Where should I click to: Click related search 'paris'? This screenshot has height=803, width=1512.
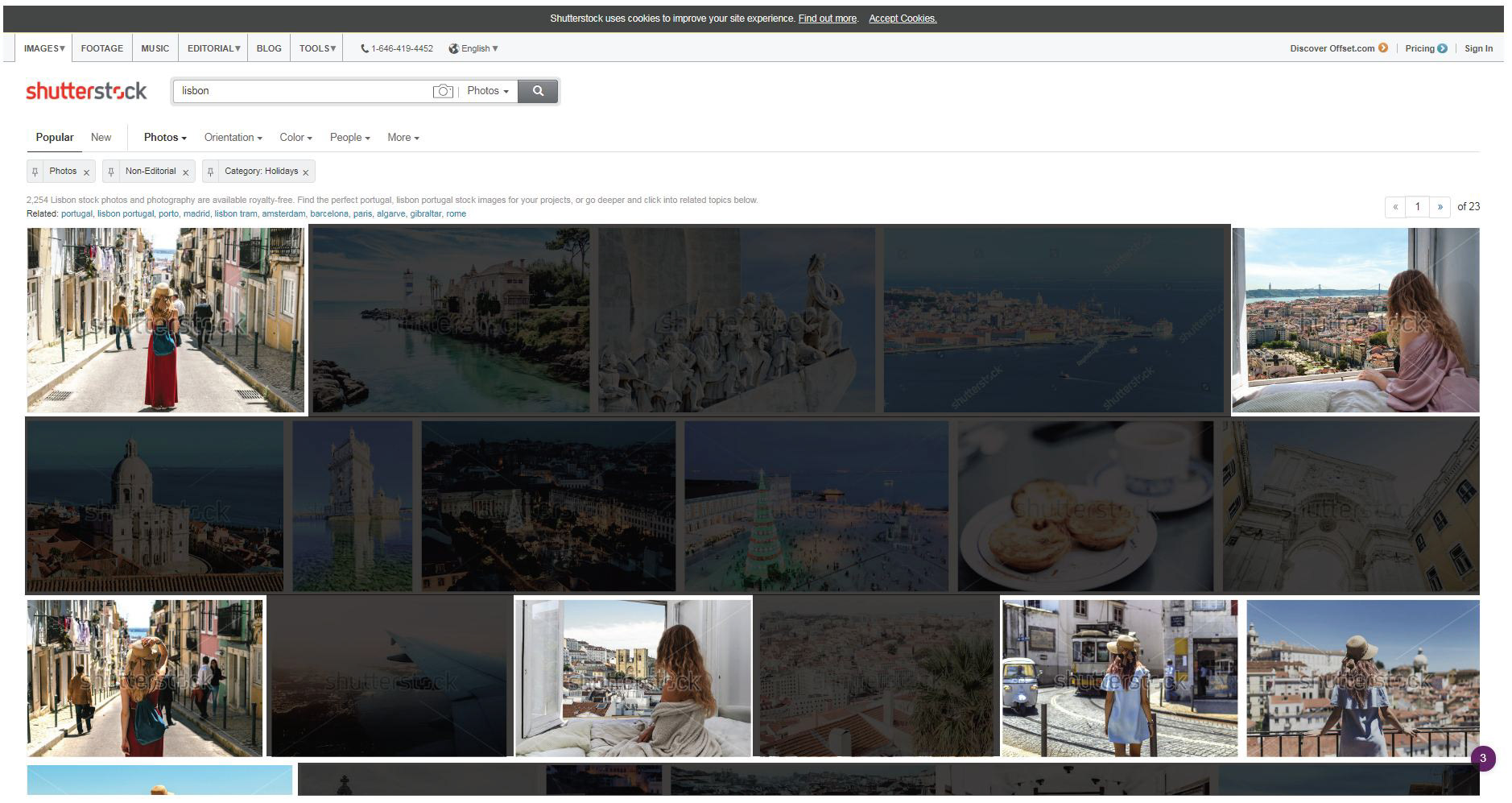pos(362,213)
